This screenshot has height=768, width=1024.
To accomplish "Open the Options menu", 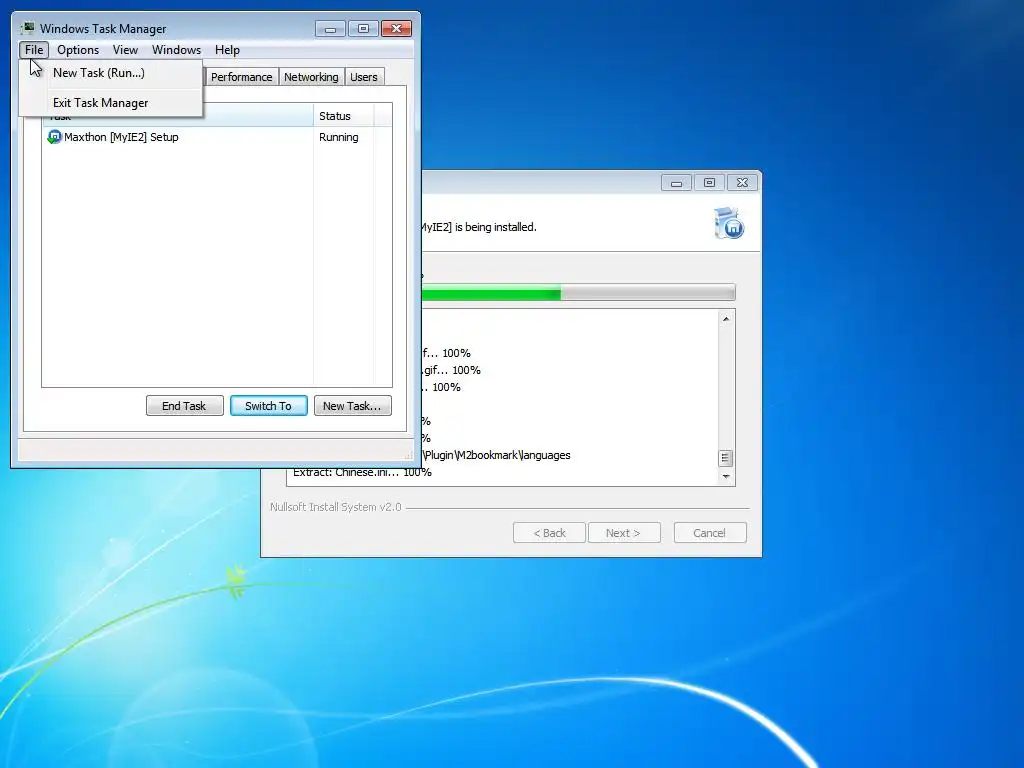I will 78,50.
